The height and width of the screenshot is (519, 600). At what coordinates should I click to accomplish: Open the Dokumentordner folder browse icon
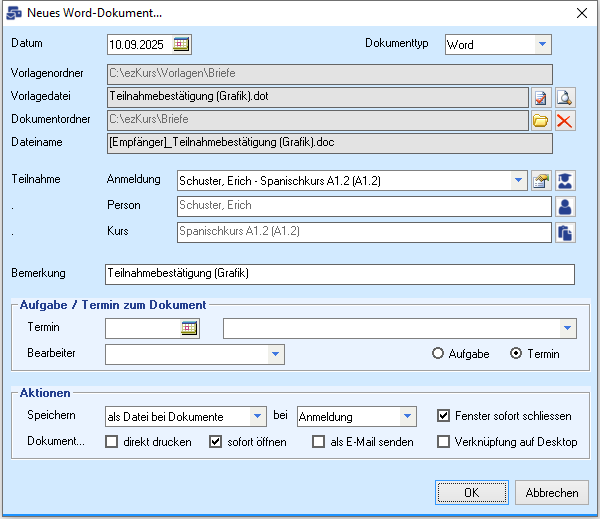tap(541, 121)
